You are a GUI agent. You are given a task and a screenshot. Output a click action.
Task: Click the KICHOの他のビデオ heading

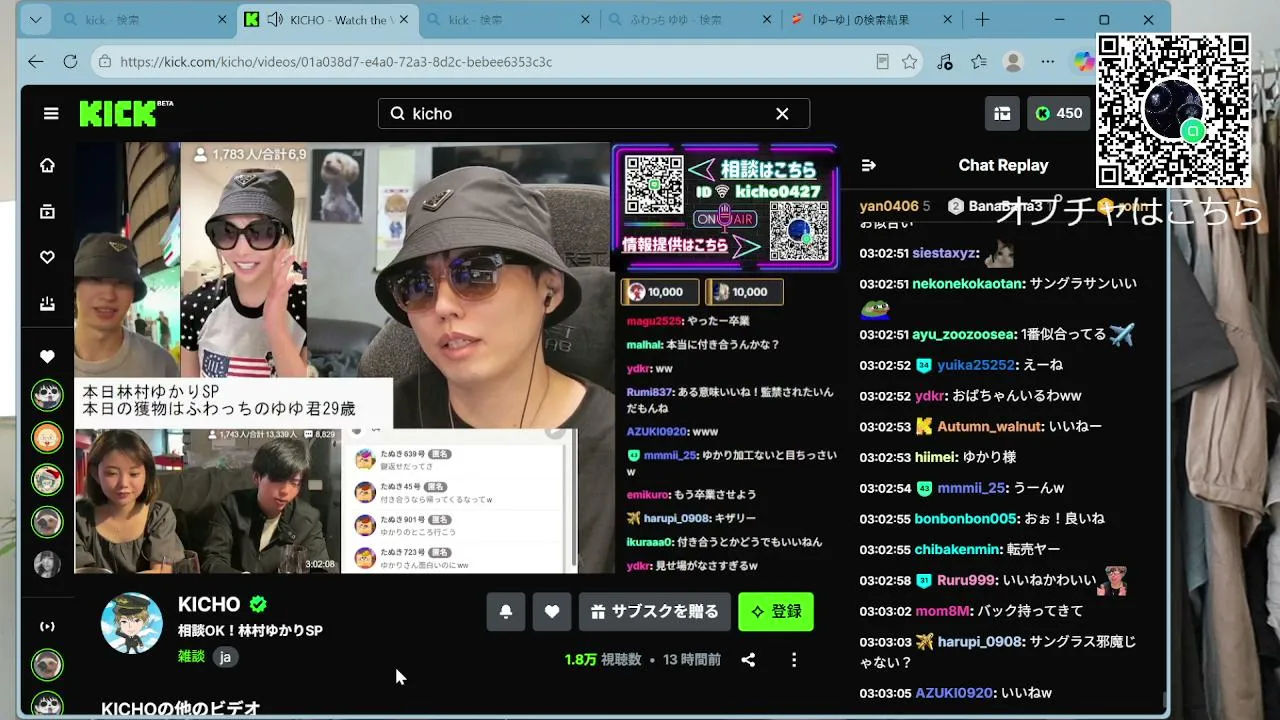[181, 709]
